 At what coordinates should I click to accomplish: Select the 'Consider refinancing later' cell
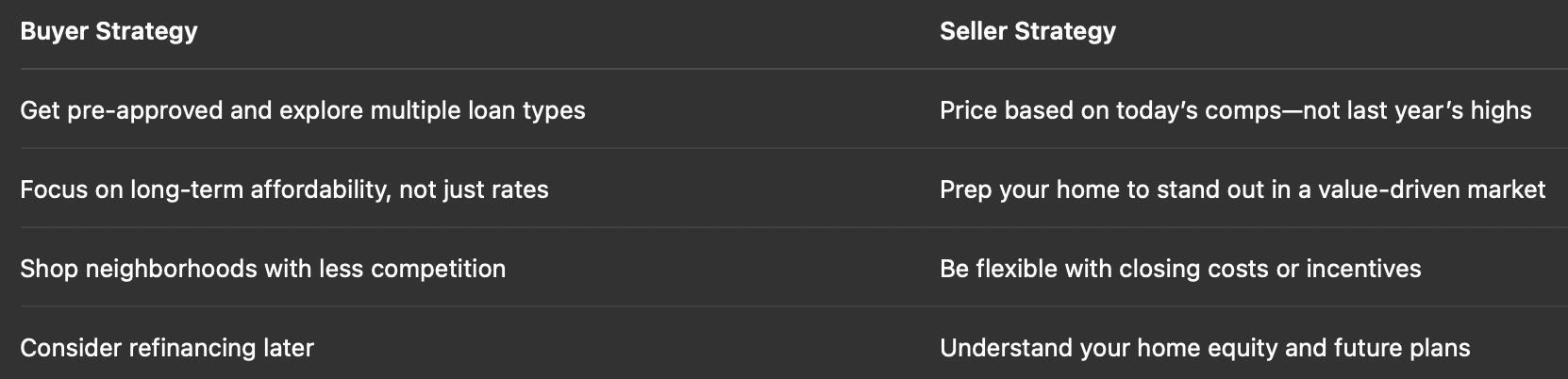click(167, 348)
